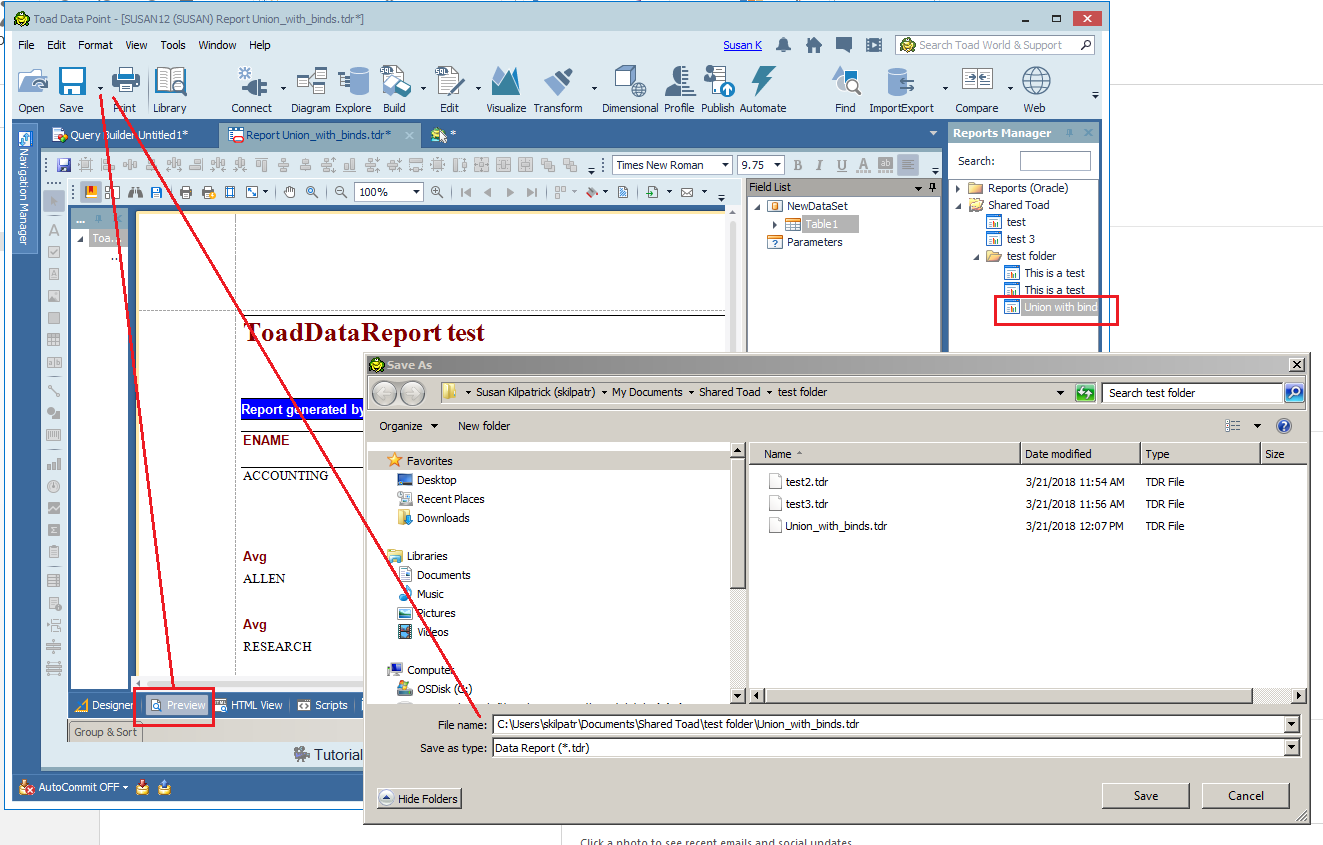Click the Profile tool icon
The image size is (1323, 845).
point(679,90)
